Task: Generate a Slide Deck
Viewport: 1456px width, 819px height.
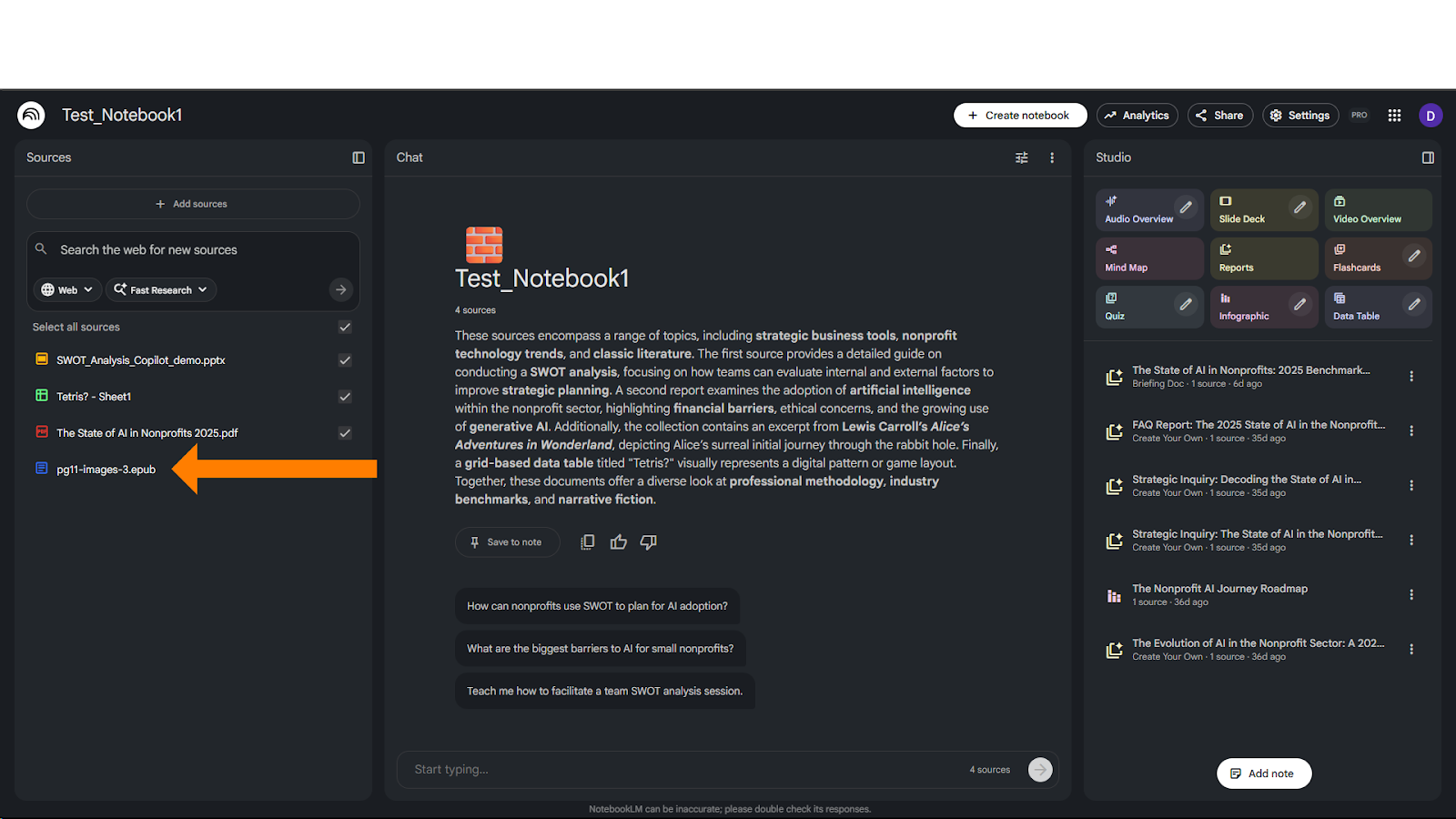Action: pos(1252,209)
